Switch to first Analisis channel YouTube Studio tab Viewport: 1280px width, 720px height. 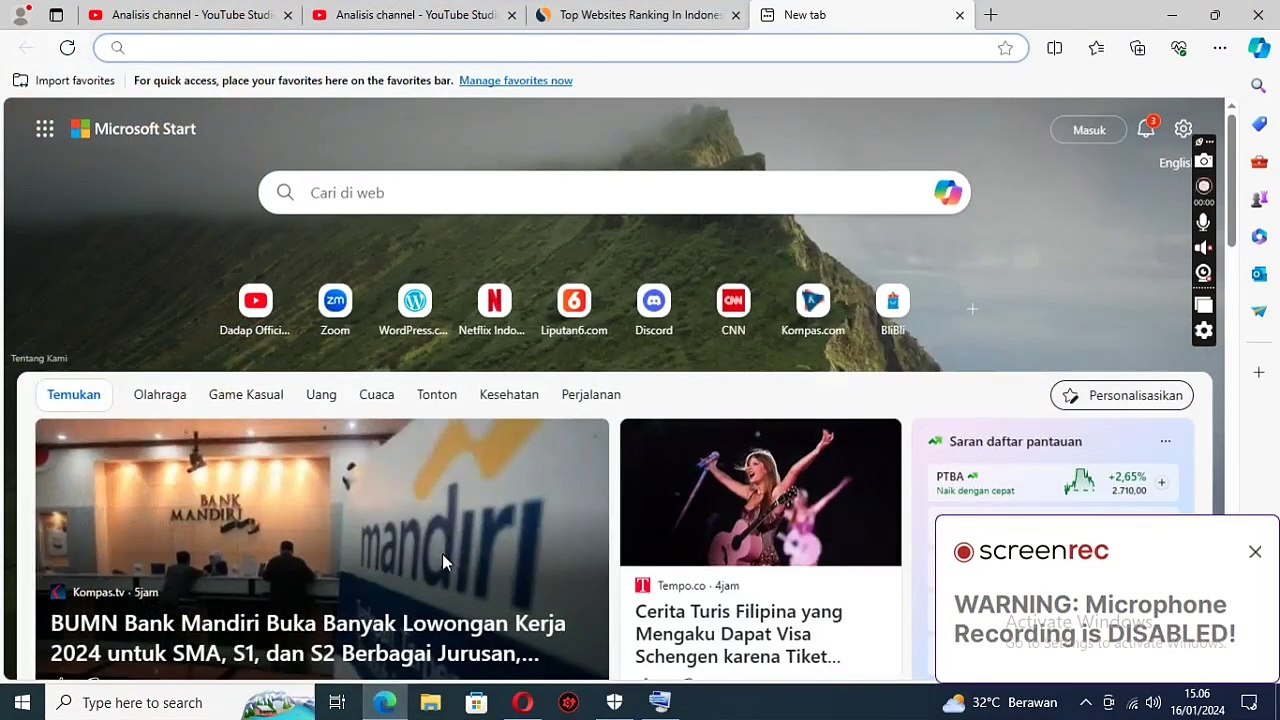190,15
